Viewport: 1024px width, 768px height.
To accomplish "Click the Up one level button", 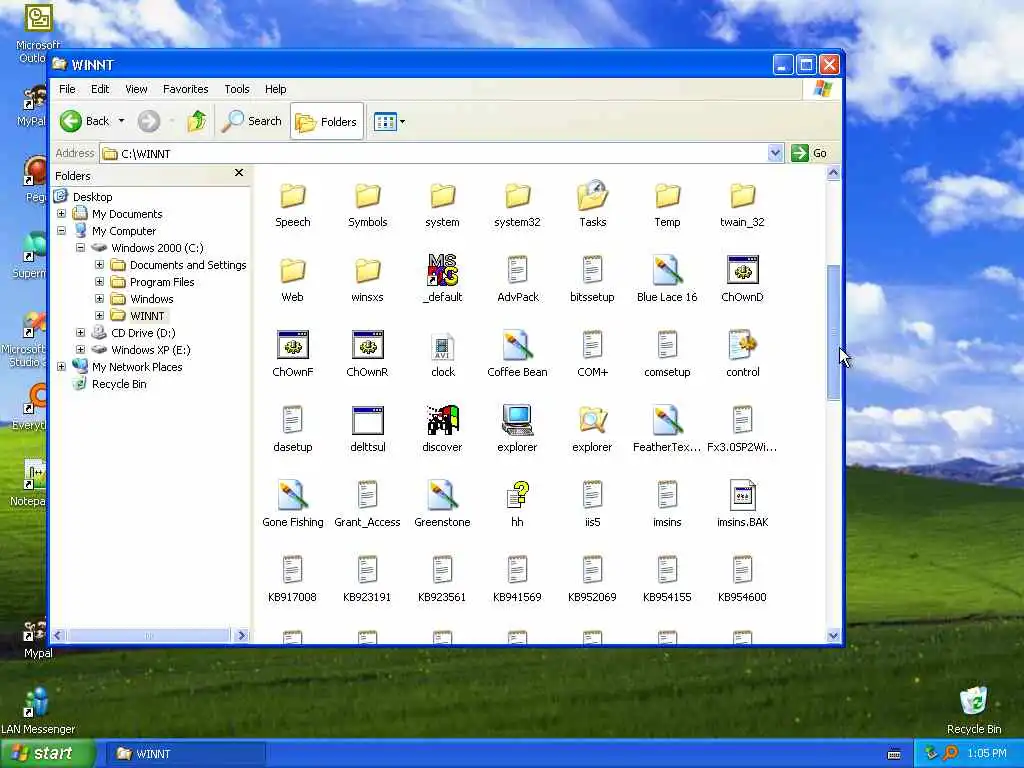I will [x=196, y=121].
